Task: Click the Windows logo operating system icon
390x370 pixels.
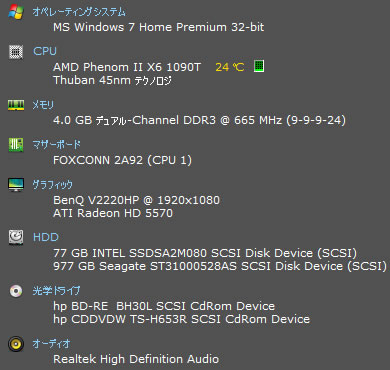Action: point(16,12)
